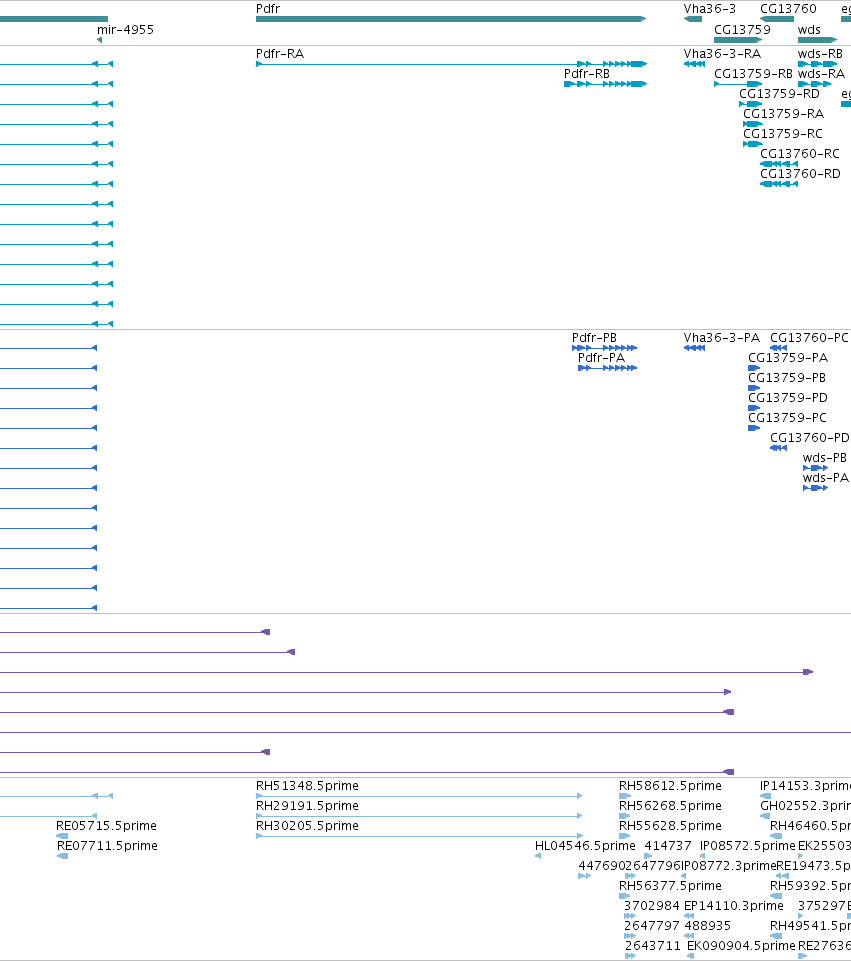851x961 pixels.
Task: Select the long Pdfr gene span bar
Action: pyautogui.click(x=451, y=19)
